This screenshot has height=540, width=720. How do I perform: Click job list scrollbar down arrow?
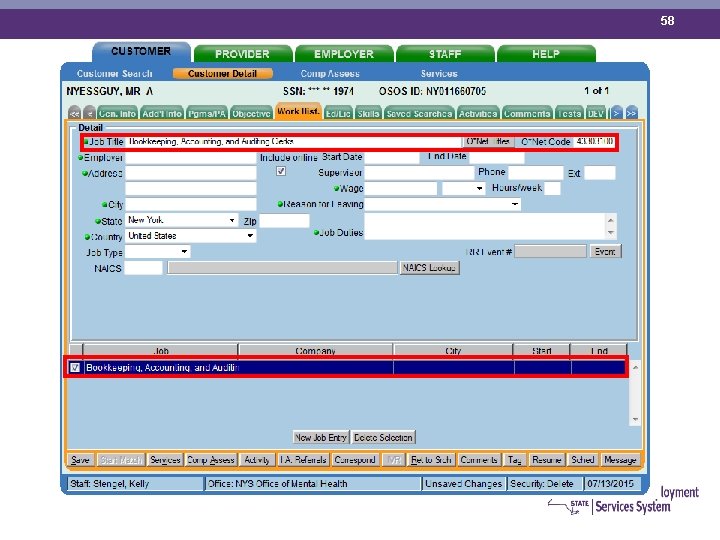pos(635,419)
